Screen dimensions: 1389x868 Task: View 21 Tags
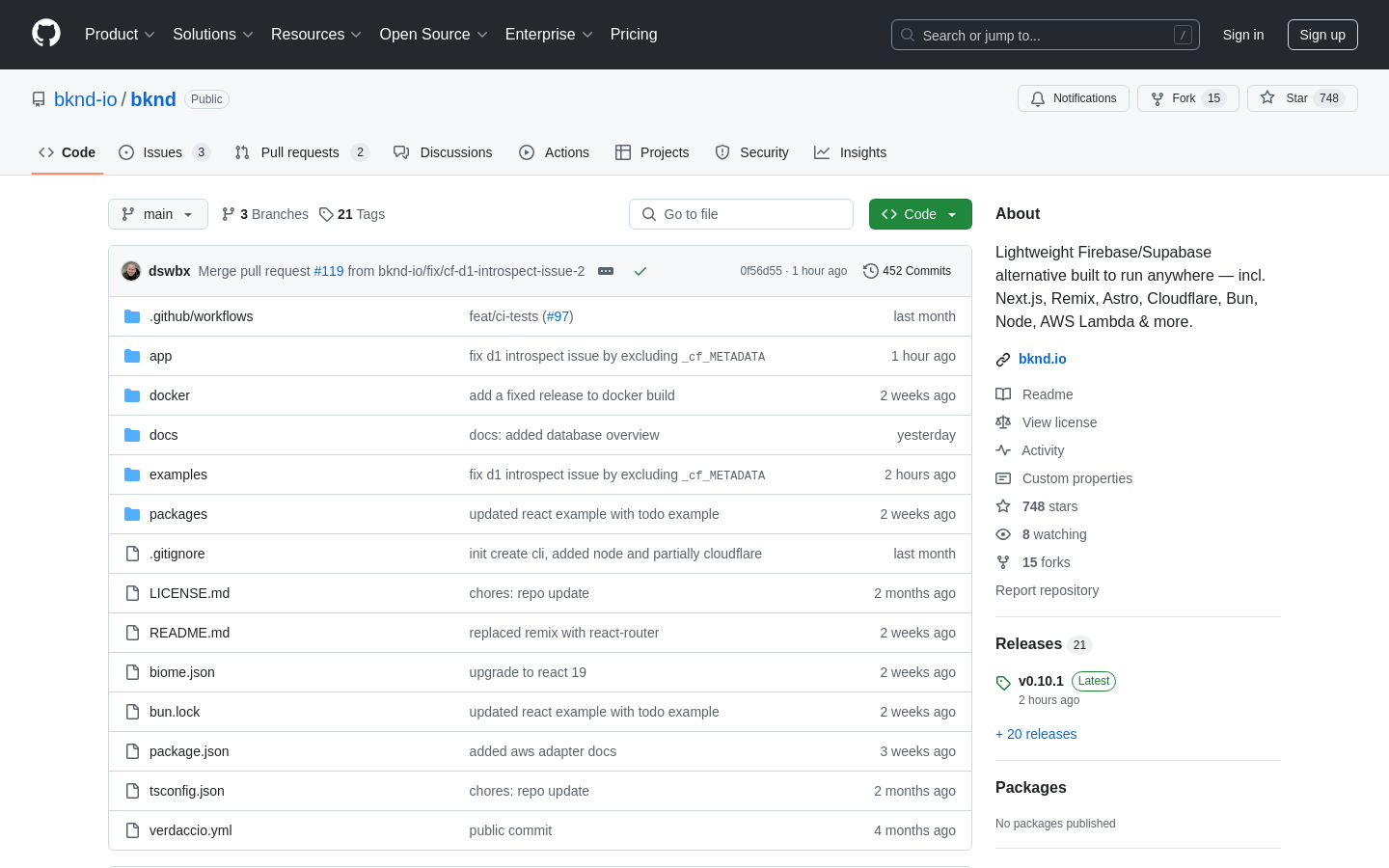click(x=352, y=214)
